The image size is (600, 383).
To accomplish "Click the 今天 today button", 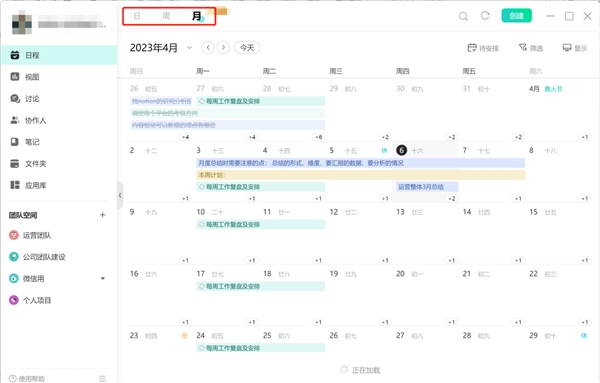I will click(x=247, y=48).
